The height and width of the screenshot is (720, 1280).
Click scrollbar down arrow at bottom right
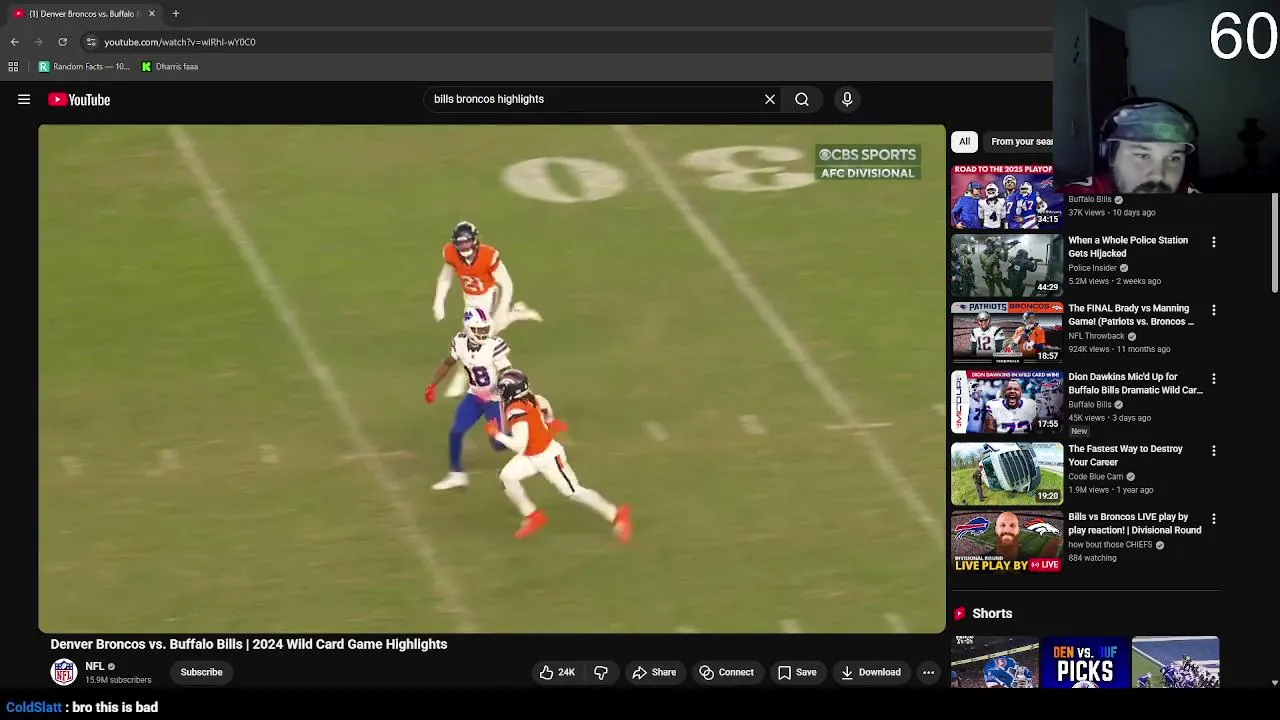1275,683
